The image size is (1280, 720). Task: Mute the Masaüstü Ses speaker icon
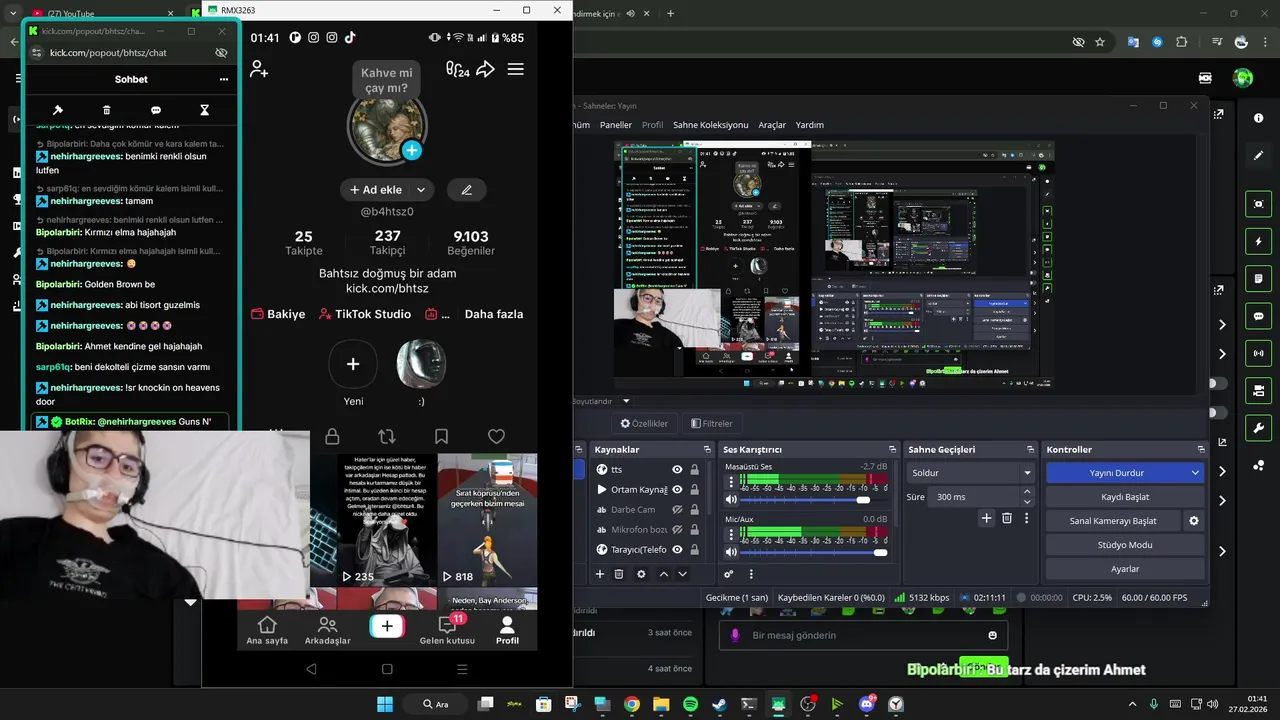tap(731, 499)
